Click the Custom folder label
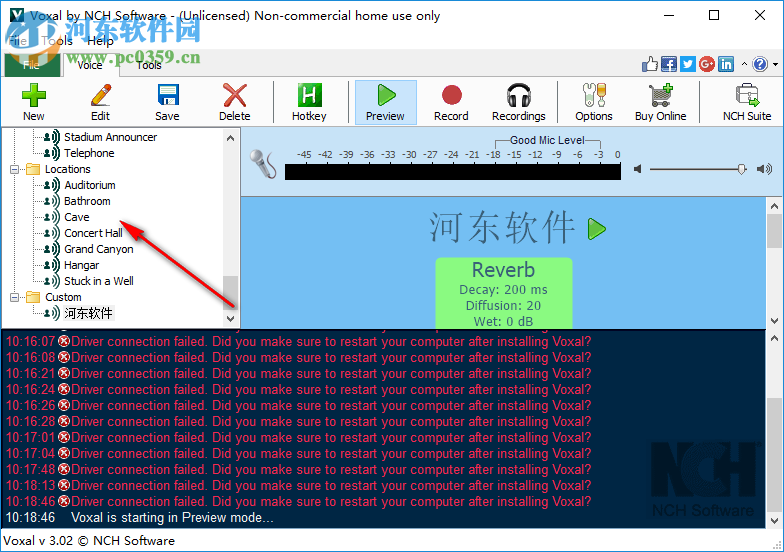Screen dimensions: 784x552 (x=63, y=297)
